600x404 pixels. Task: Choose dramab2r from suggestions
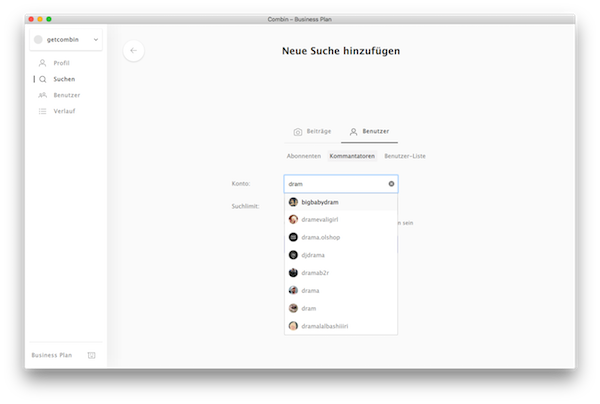pyautogui.click(x=341, y=273)
